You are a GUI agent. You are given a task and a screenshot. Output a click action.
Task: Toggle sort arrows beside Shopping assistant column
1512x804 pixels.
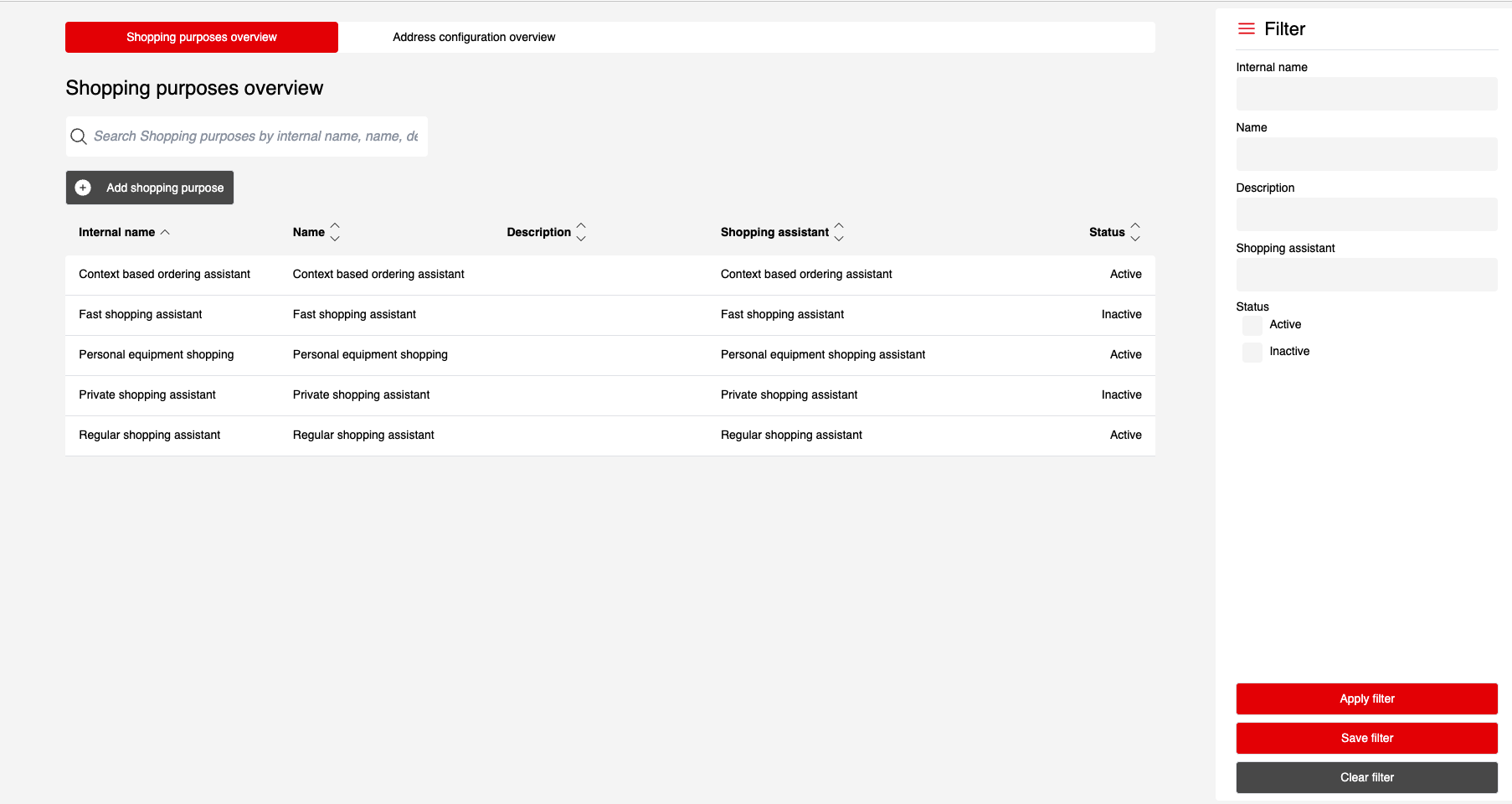pyautogui.click(x=839, y=232)
